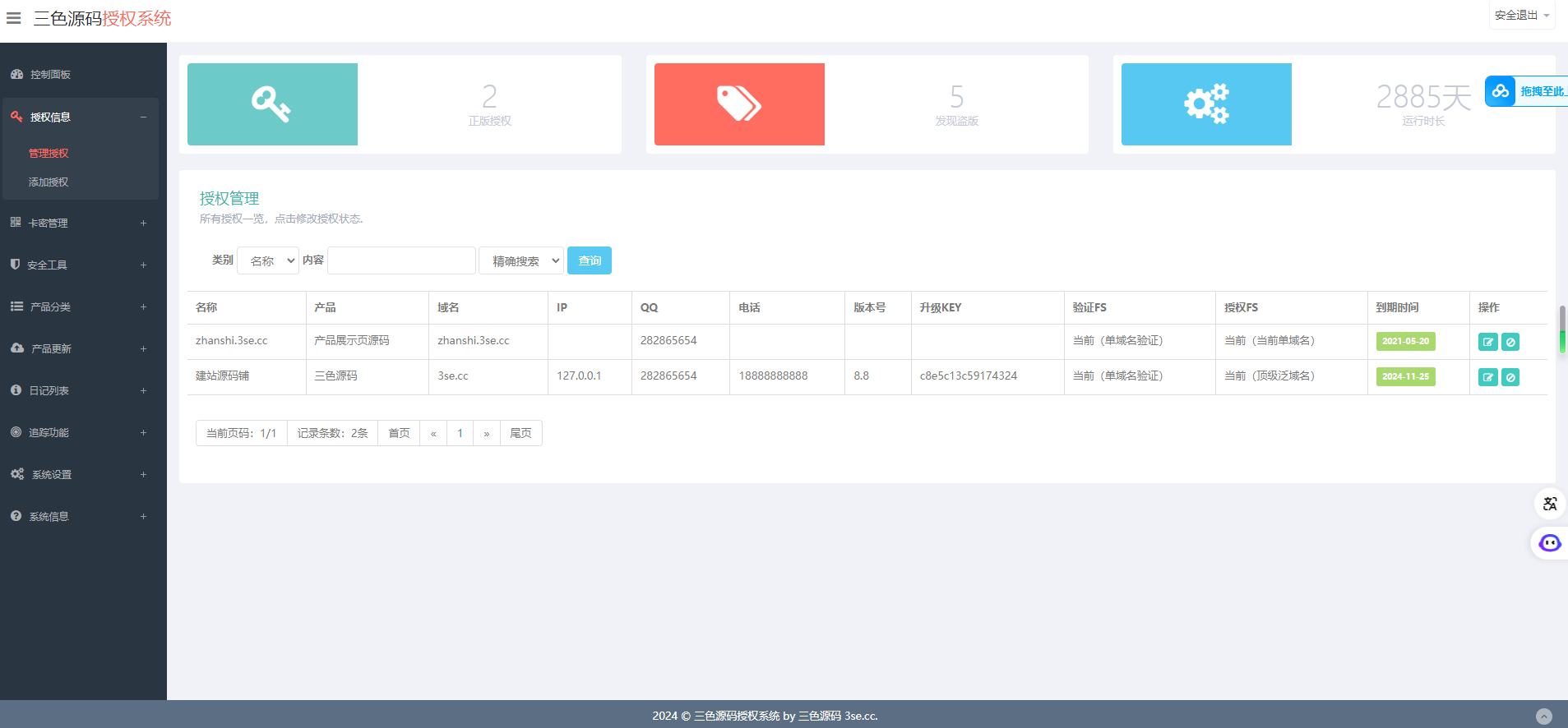Block the zhanshi.3se.cc authorization row
The height and width of the screenshot is (728, 1568).
[1510, 342]
